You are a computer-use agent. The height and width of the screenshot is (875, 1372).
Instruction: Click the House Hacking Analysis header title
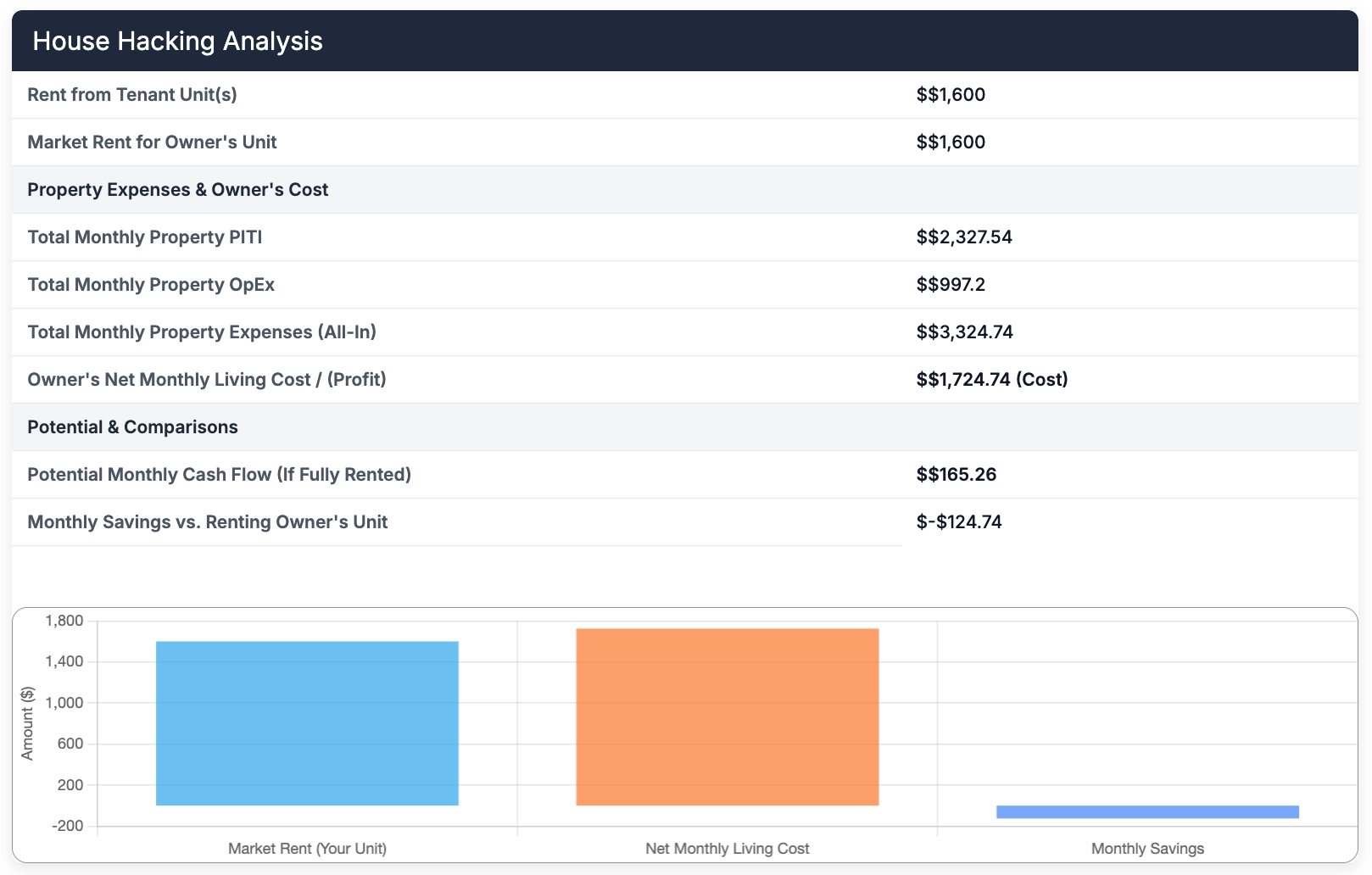tap(177, 42)
